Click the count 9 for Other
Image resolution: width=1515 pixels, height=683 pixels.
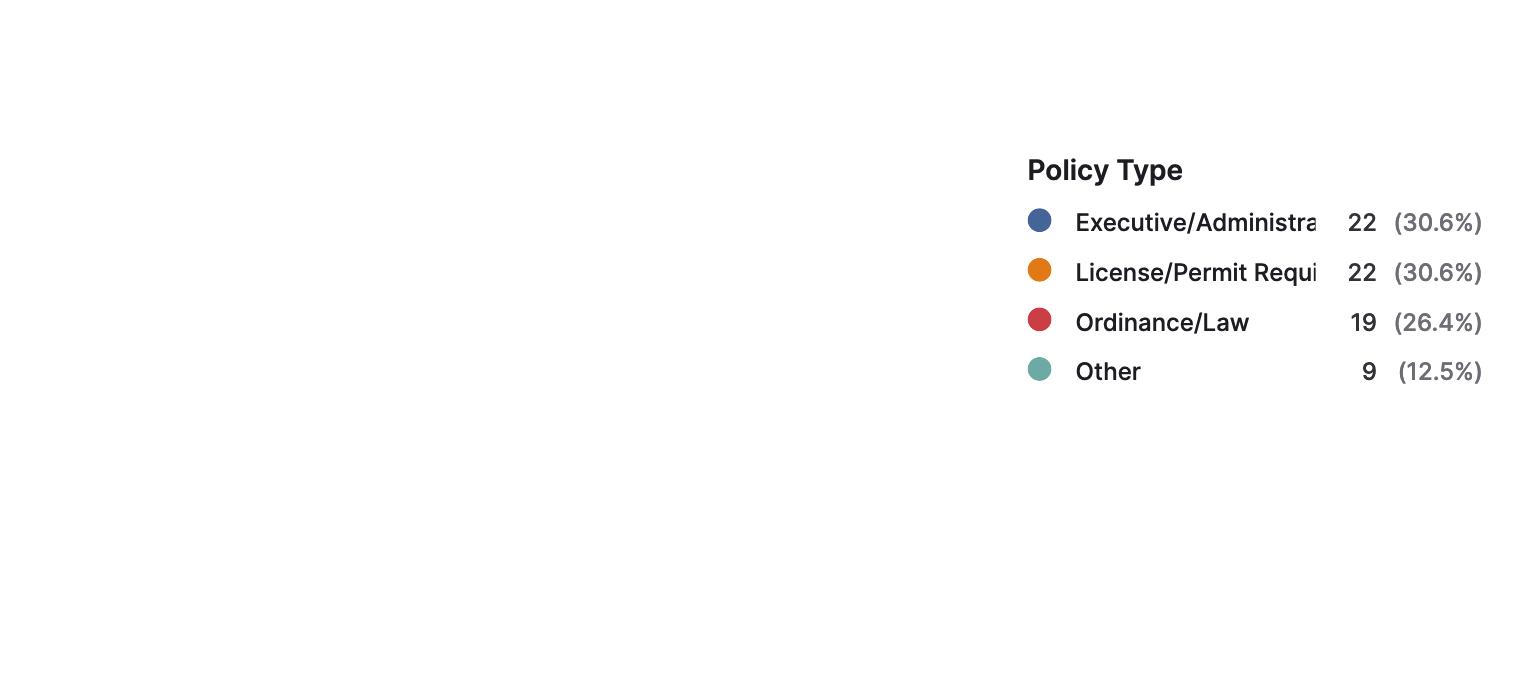click(x=1369, y=372)
